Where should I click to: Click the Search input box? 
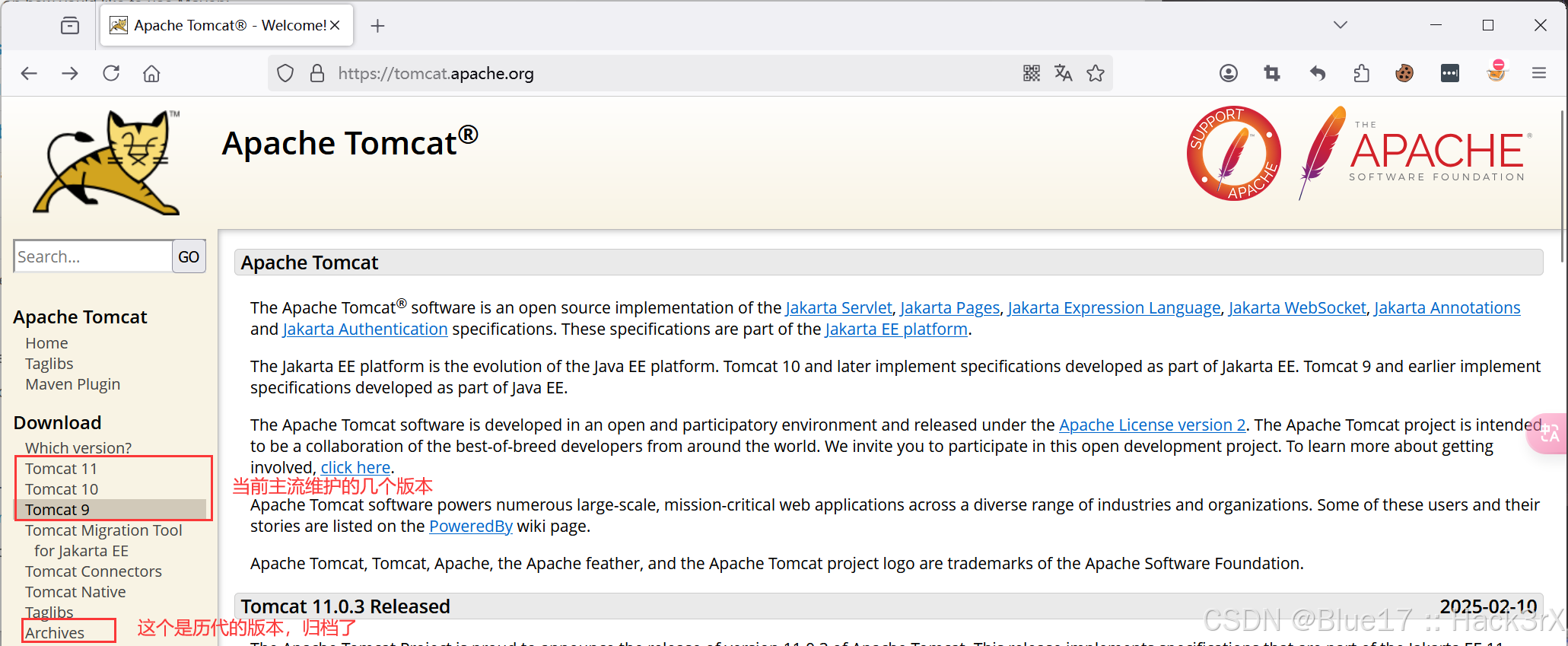(93, 256)
